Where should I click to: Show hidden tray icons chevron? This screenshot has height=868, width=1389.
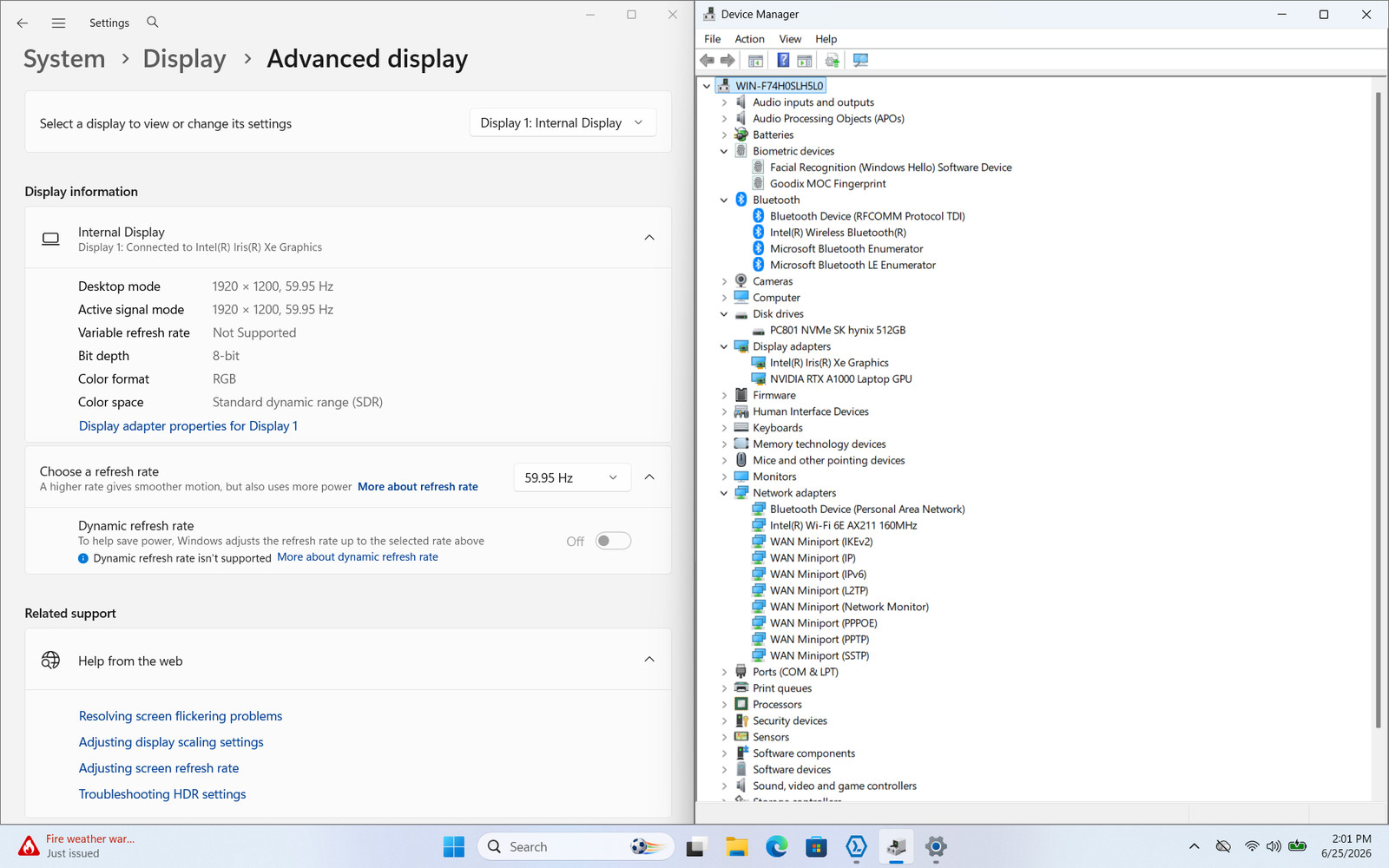(x=1195, y=846)
